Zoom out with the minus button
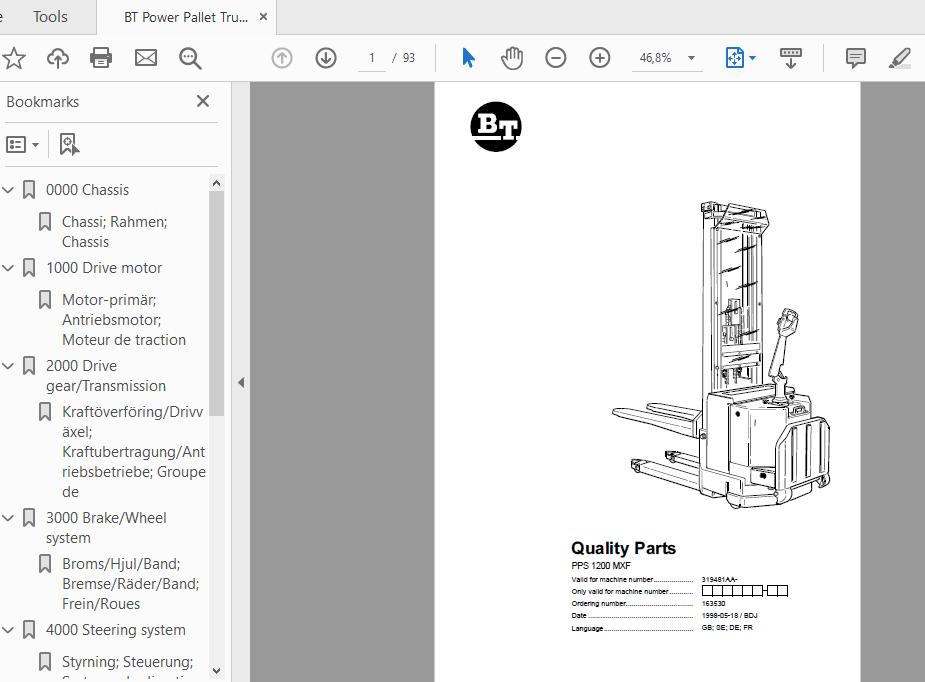Viewport: 925px width, 682px height. point(556,58)
